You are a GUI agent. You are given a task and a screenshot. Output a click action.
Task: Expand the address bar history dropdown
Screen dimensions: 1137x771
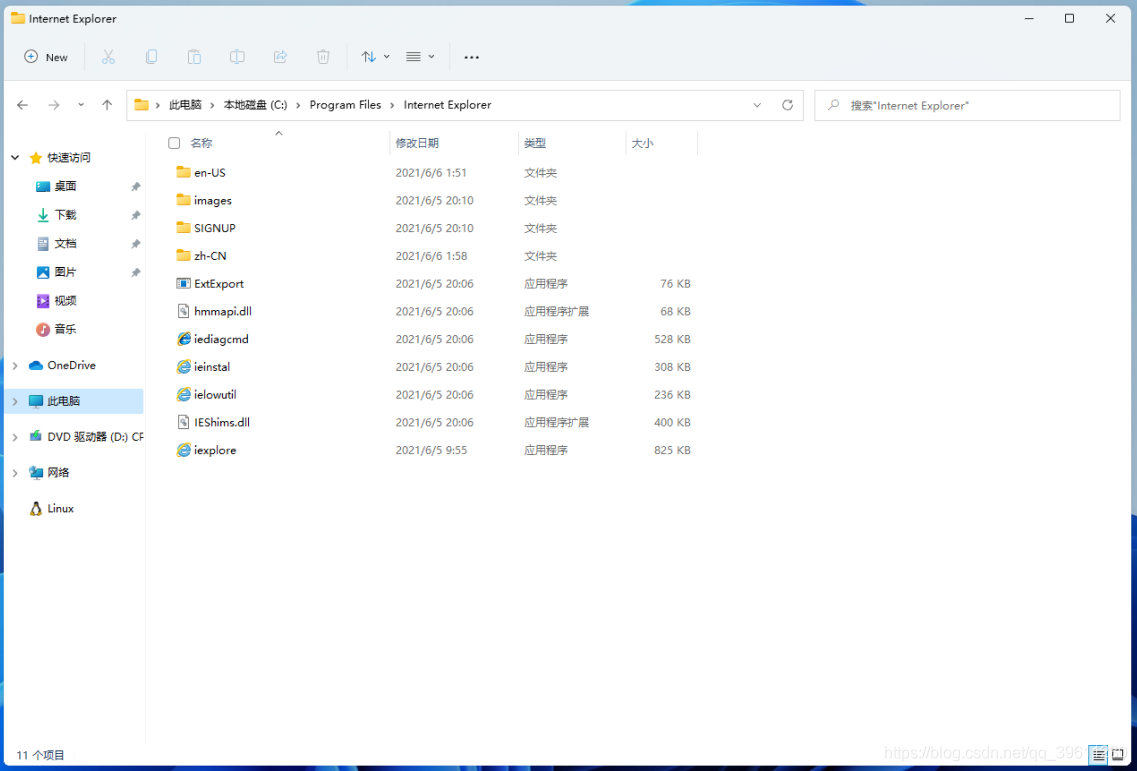(x=757, y=105)
